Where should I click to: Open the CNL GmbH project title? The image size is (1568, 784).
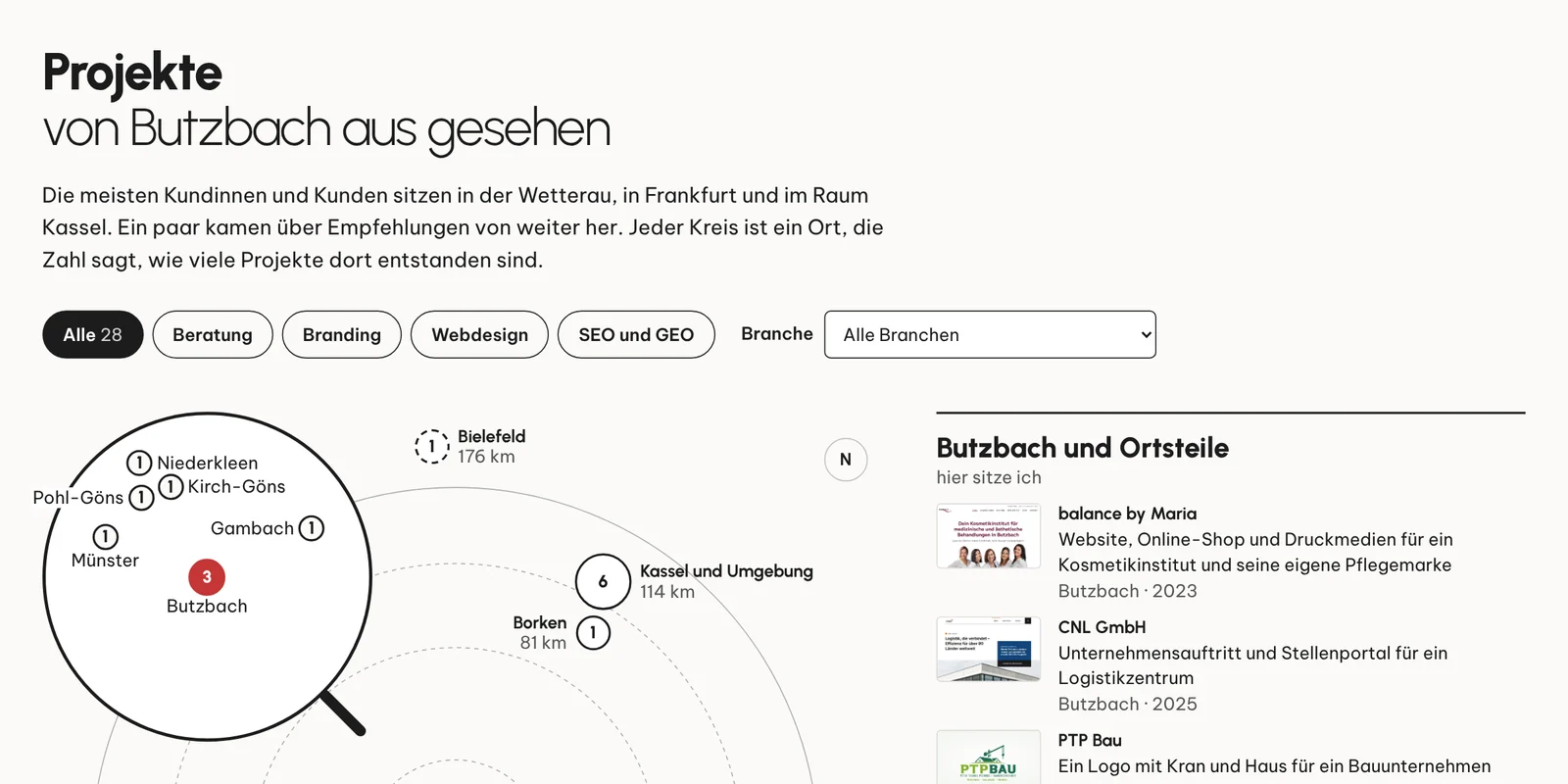point(1102,627)
